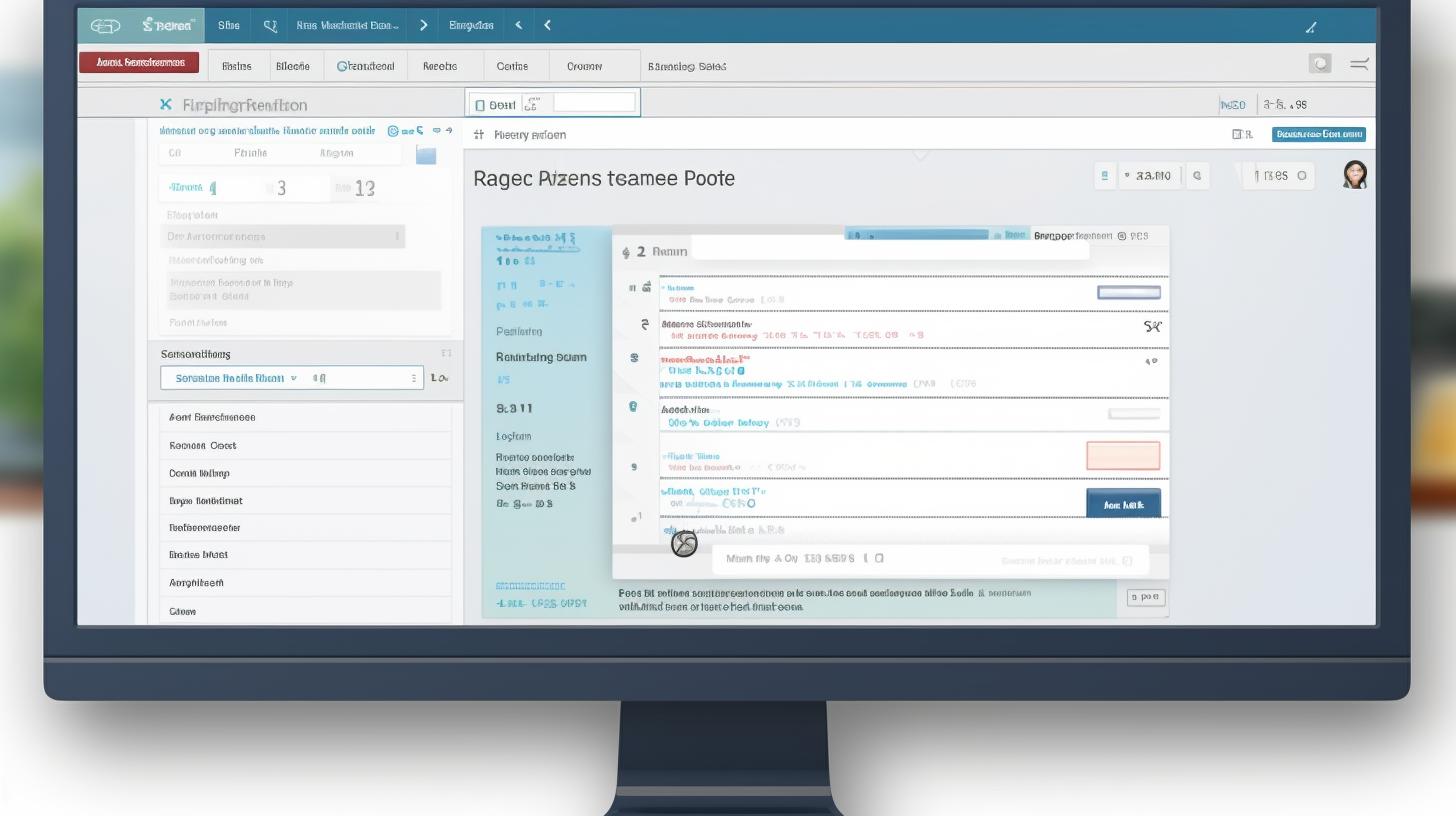Click the gray square icon near top right

pos(1320,64)
